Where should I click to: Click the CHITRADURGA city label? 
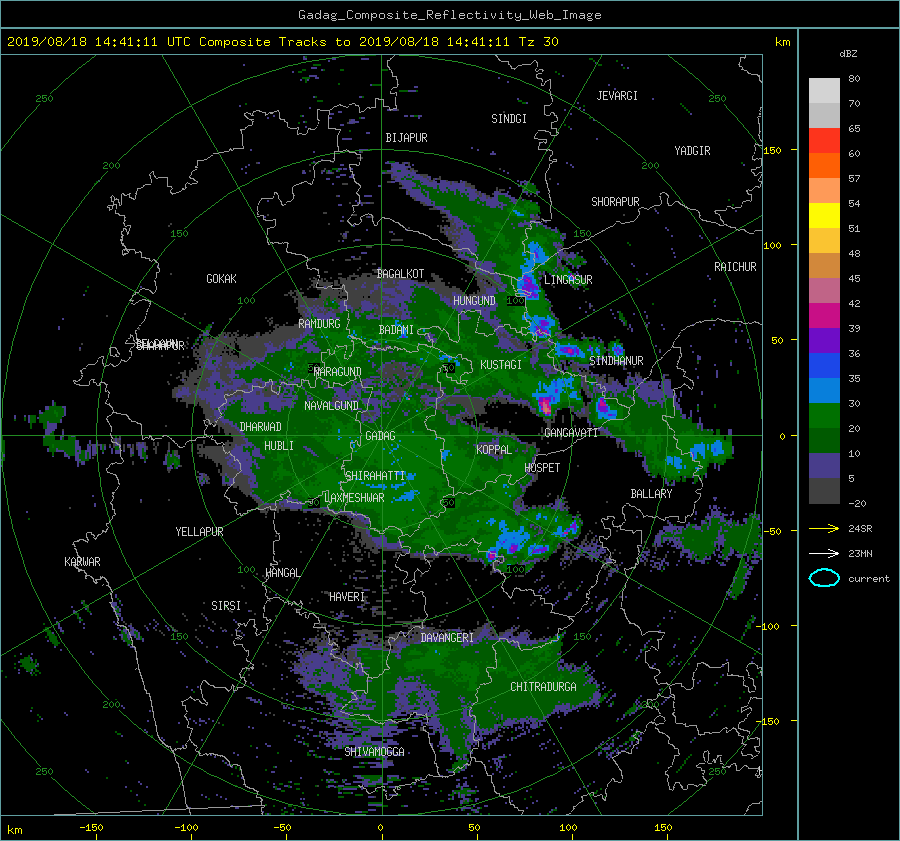point(543,687)
